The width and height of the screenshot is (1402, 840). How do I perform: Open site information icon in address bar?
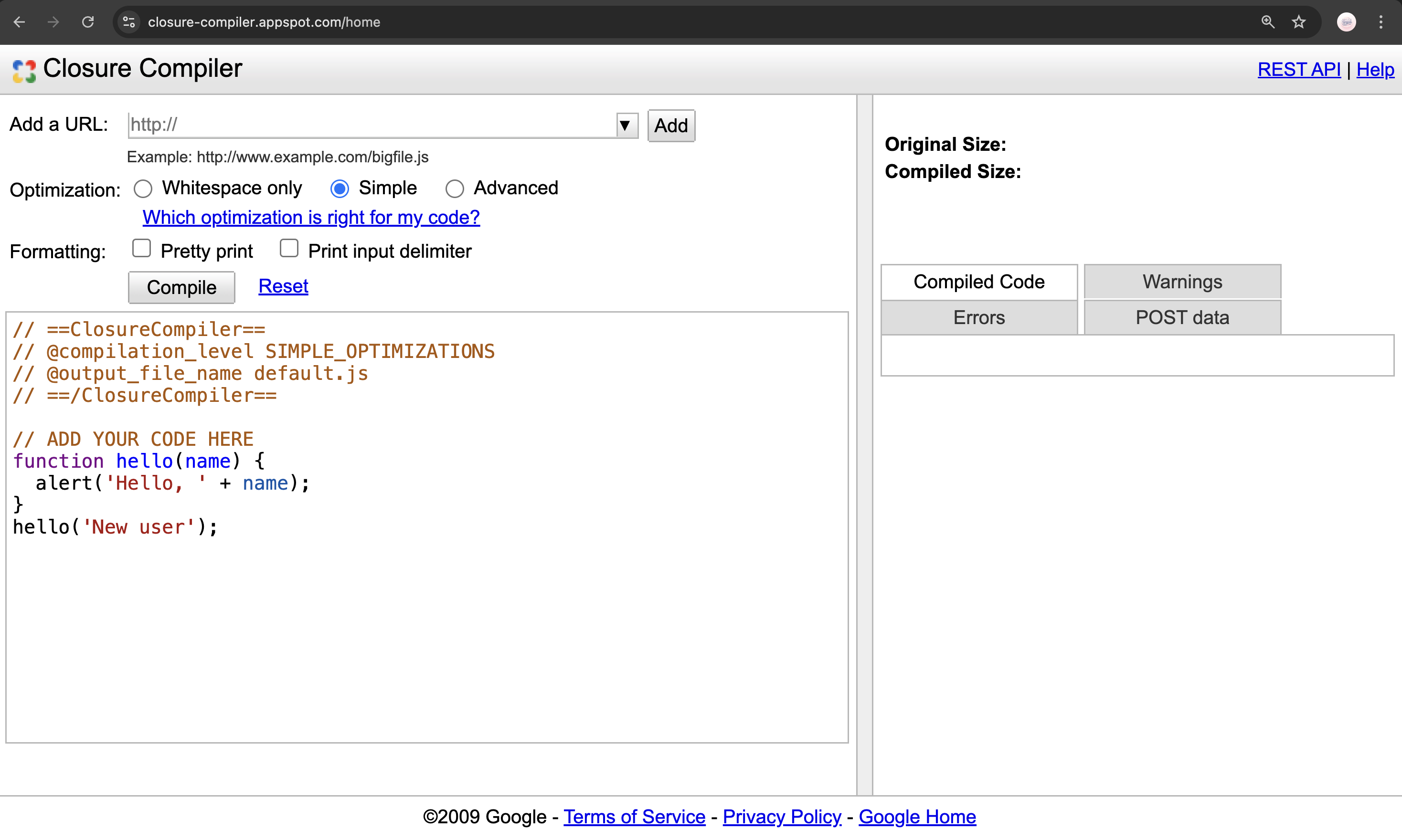click(129, 22)
